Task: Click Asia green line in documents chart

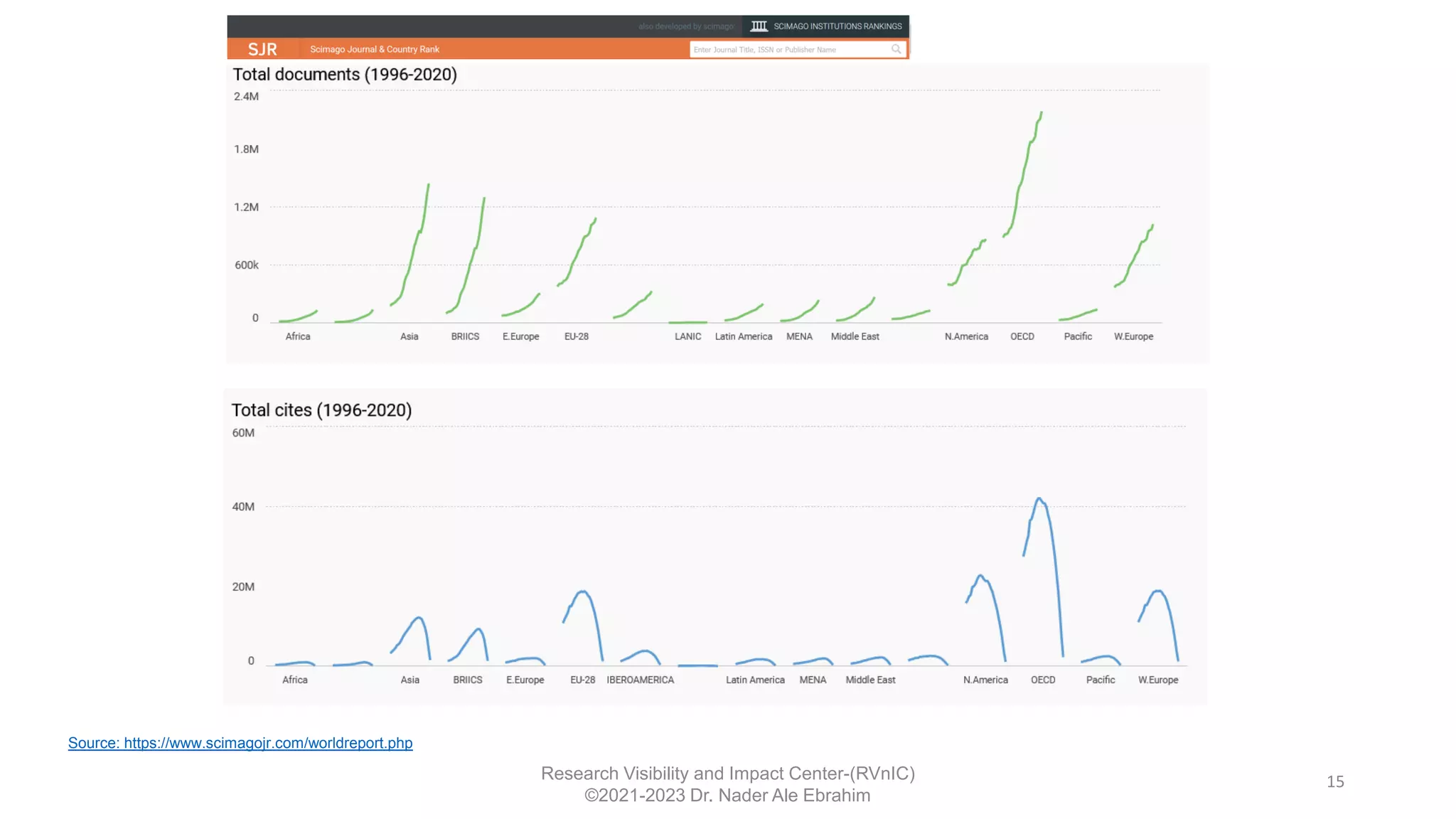Action: point(414,249)
